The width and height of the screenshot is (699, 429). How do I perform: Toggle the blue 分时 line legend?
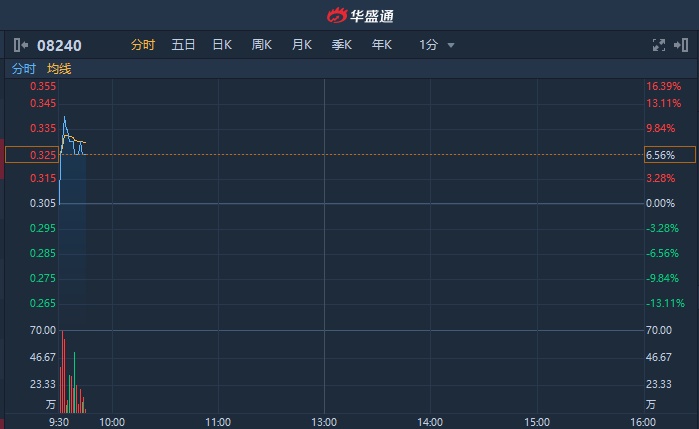point(23,69)
